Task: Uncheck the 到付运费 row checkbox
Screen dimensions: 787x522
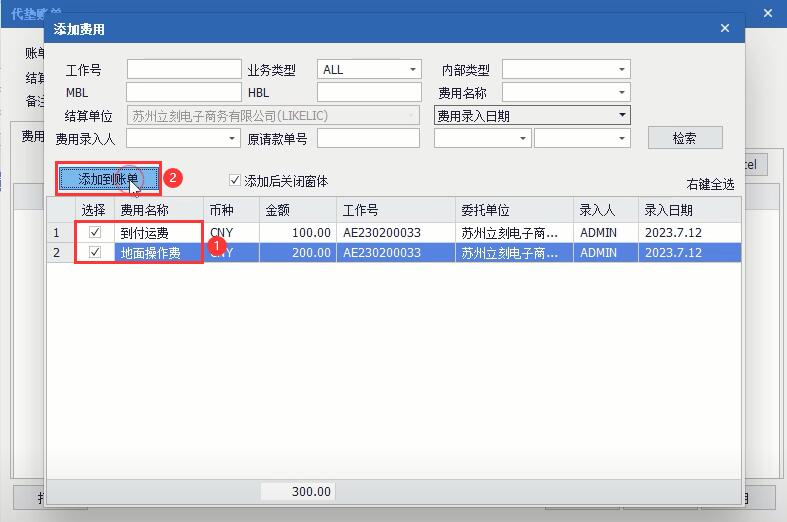Action: point(94,232)
